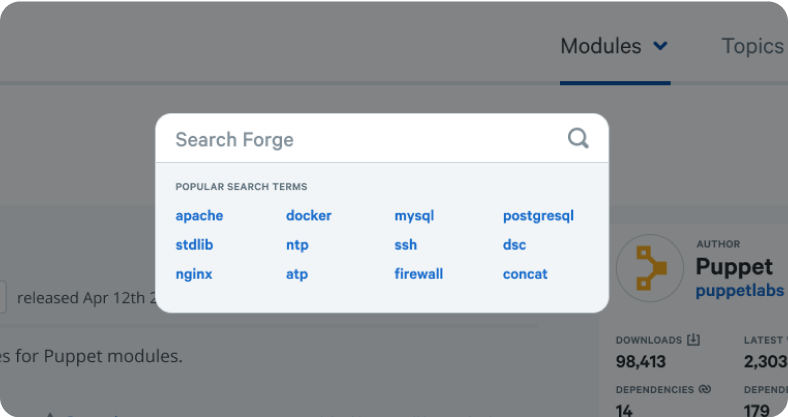Screen dimensions: 788x417
Task: Select the concat search term
Action: click(525, 273)
